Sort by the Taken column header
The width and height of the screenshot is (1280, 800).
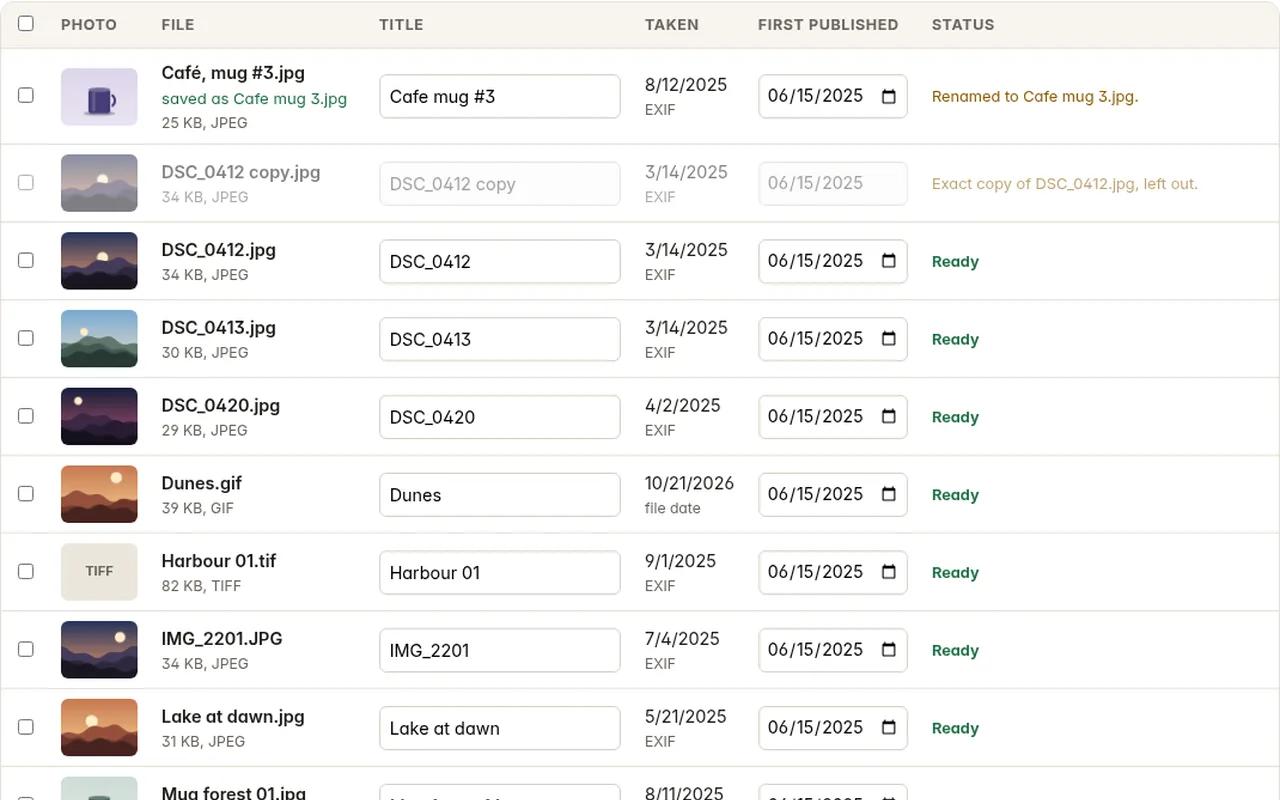click(x=672, y=24)
